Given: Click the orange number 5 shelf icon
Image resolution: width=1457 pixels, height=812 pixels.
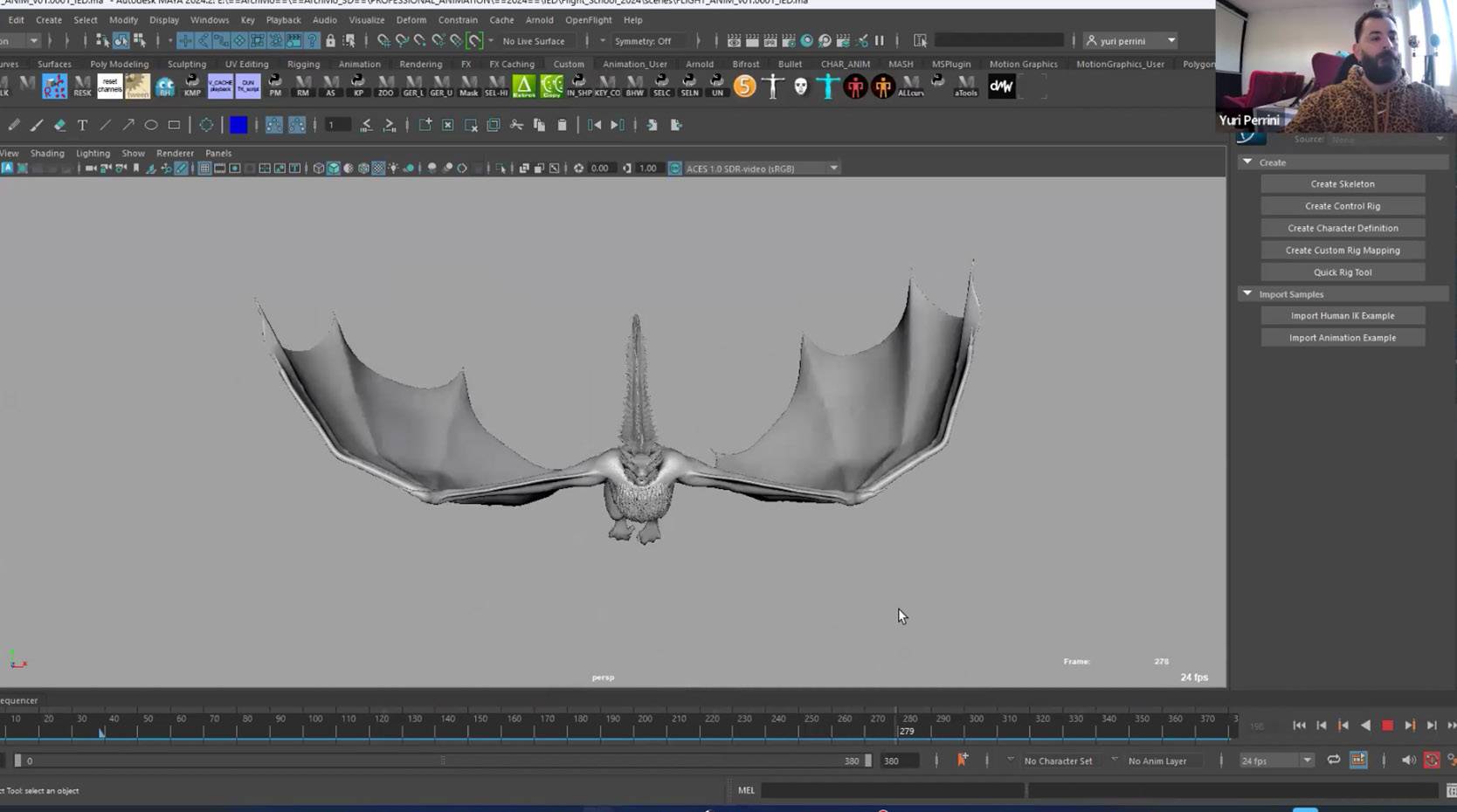Looking at the screenshot, I should click(744, 86).
